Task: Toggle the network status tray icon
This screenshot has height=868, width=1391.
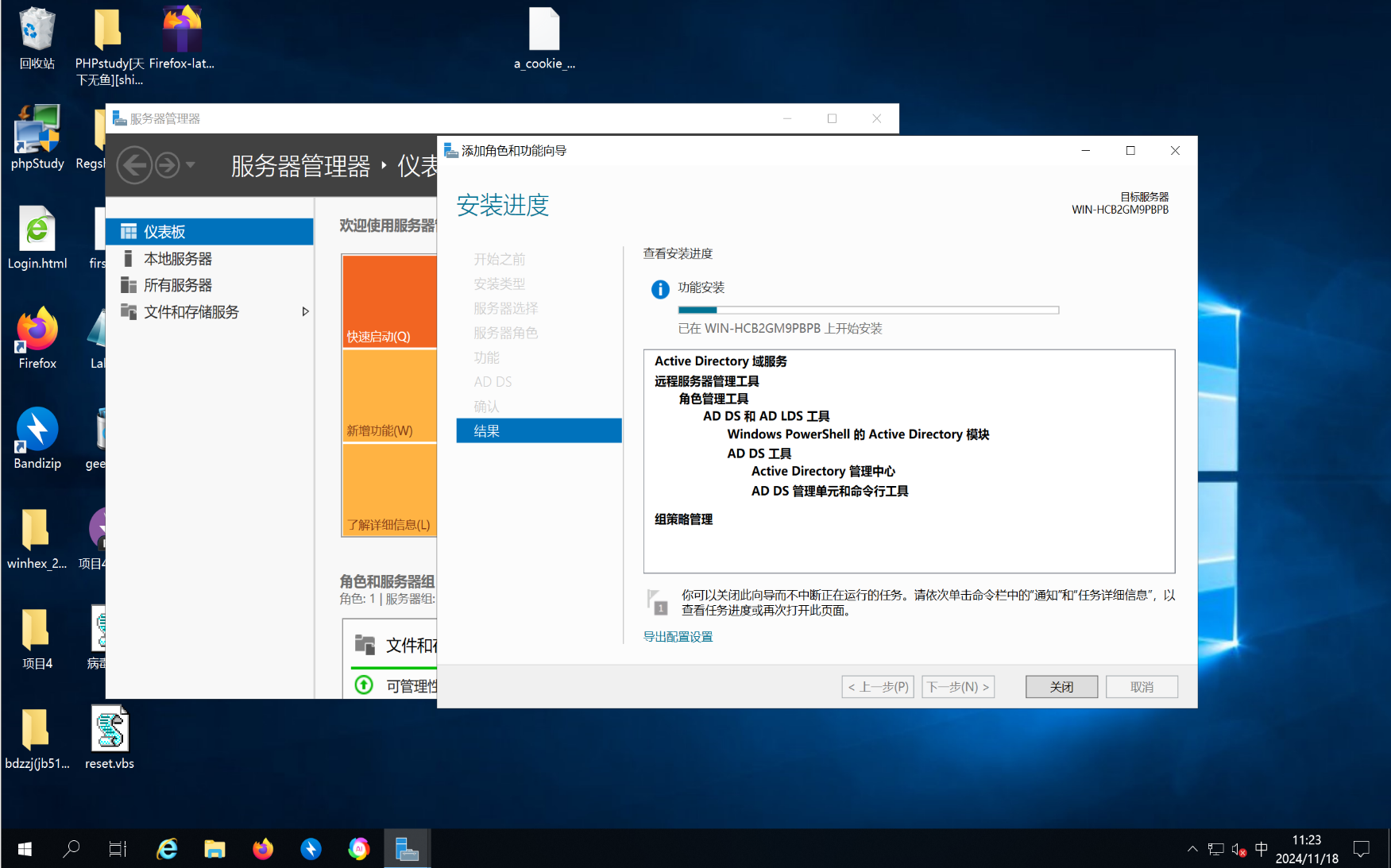Action: pyautogui.click(x=1215, y=848)
